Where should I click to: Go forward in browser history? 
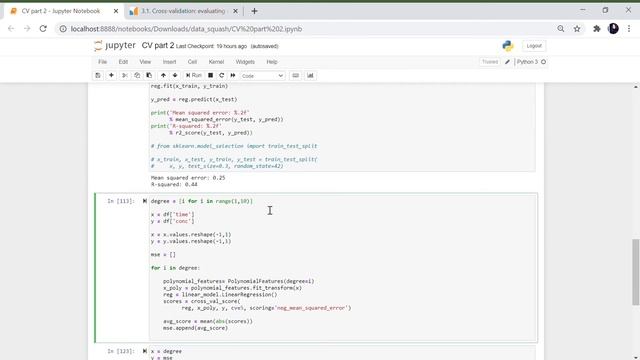pyautogui.click(x=27, y=29)
